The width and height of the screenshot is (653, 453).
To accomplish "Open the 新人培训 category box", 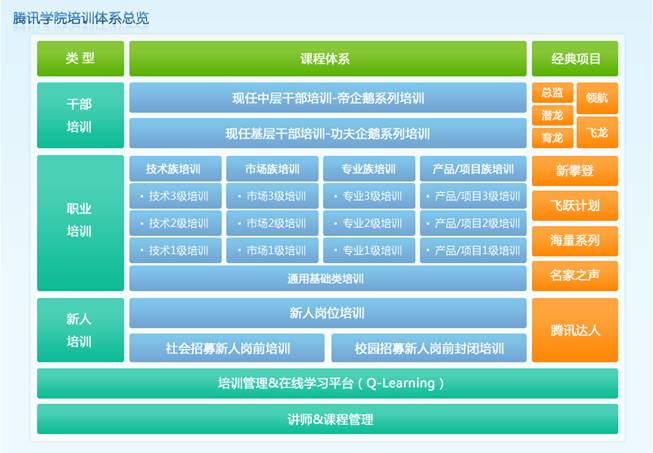I will point(80,330).
